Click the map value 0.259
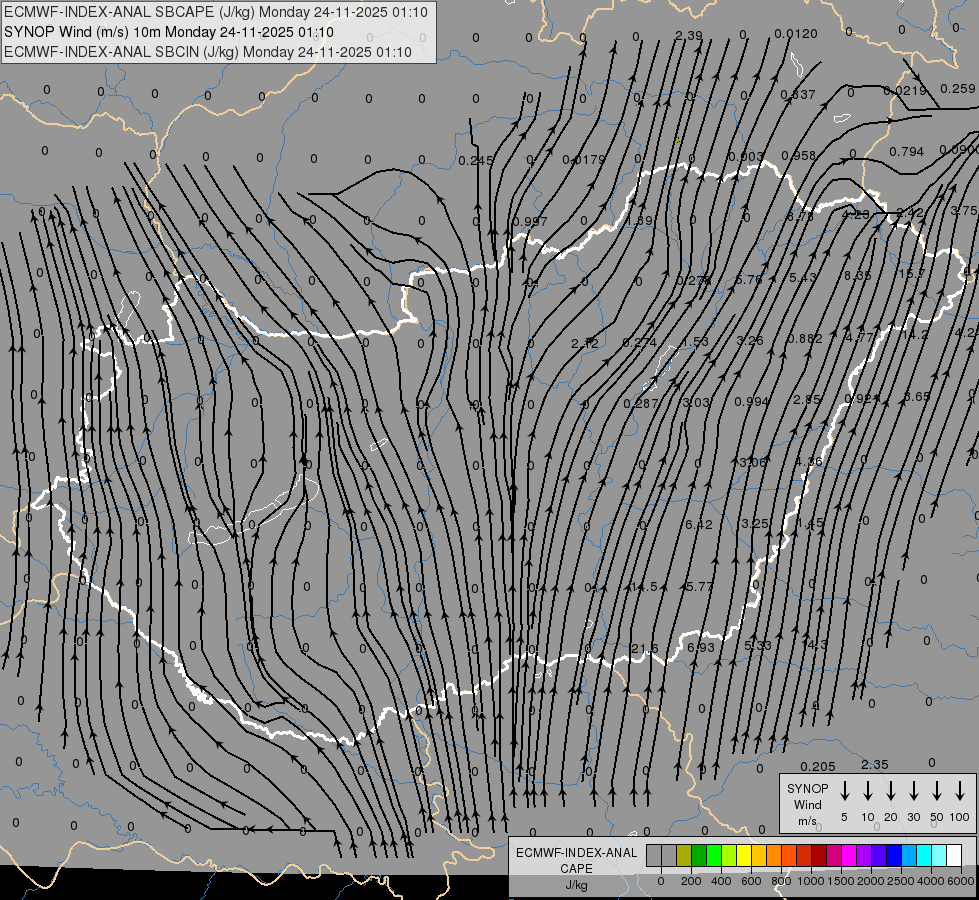Viewport: 979px width, 900px height. 958,89
